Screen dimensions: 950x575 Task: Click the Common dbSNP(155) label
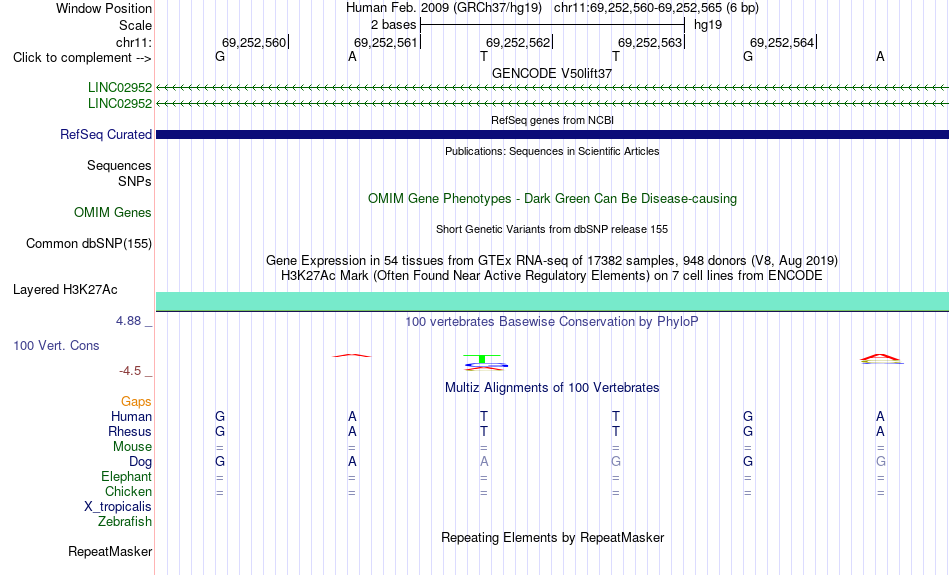pyautogui.click(x=89, y=244)
